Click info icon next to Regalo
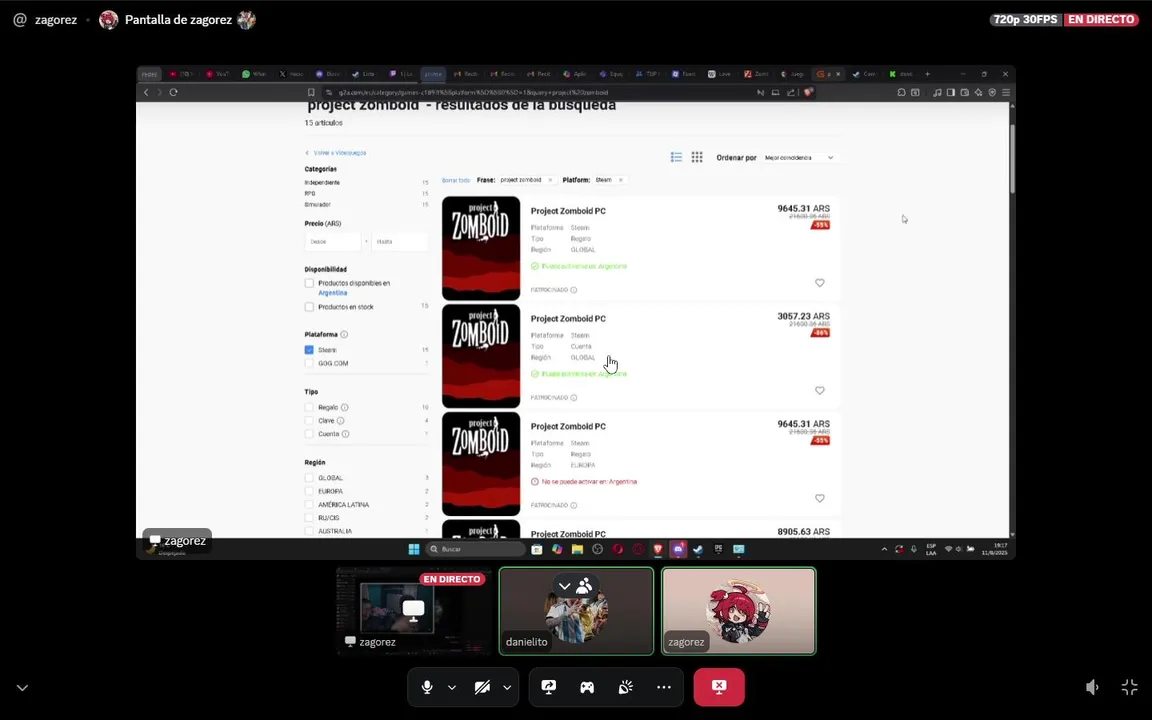The image size is (1152, 720). [345, 407]
